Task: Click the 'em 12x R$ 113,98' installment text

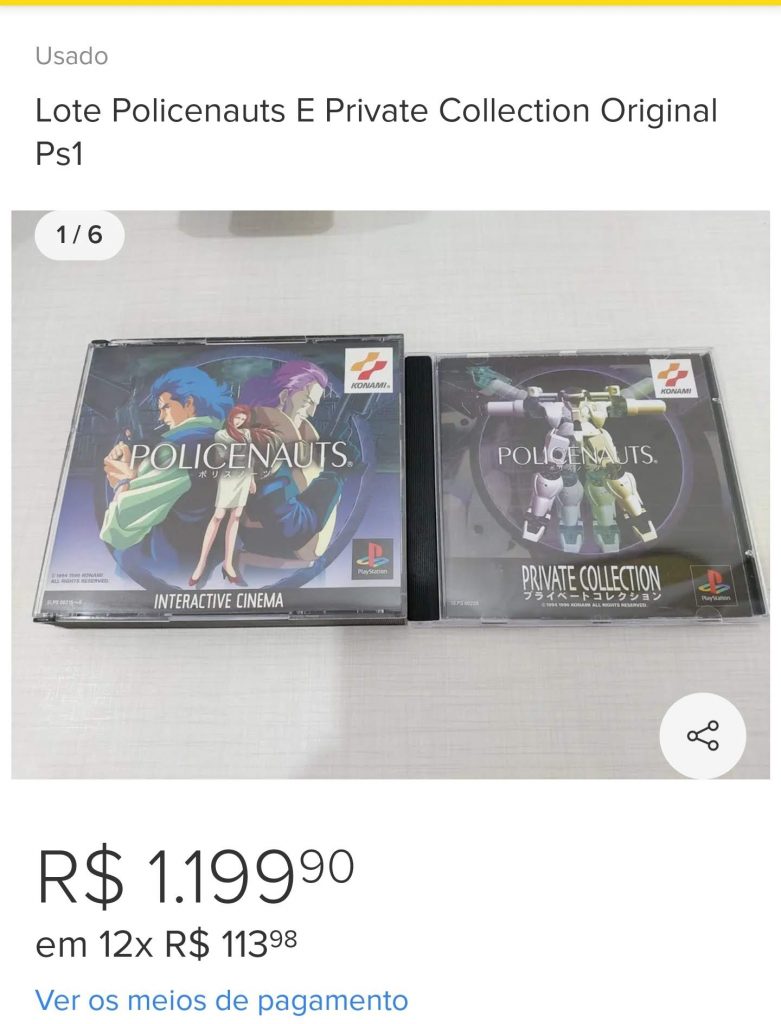Action: pyautogui.click(x=166, y=944)
